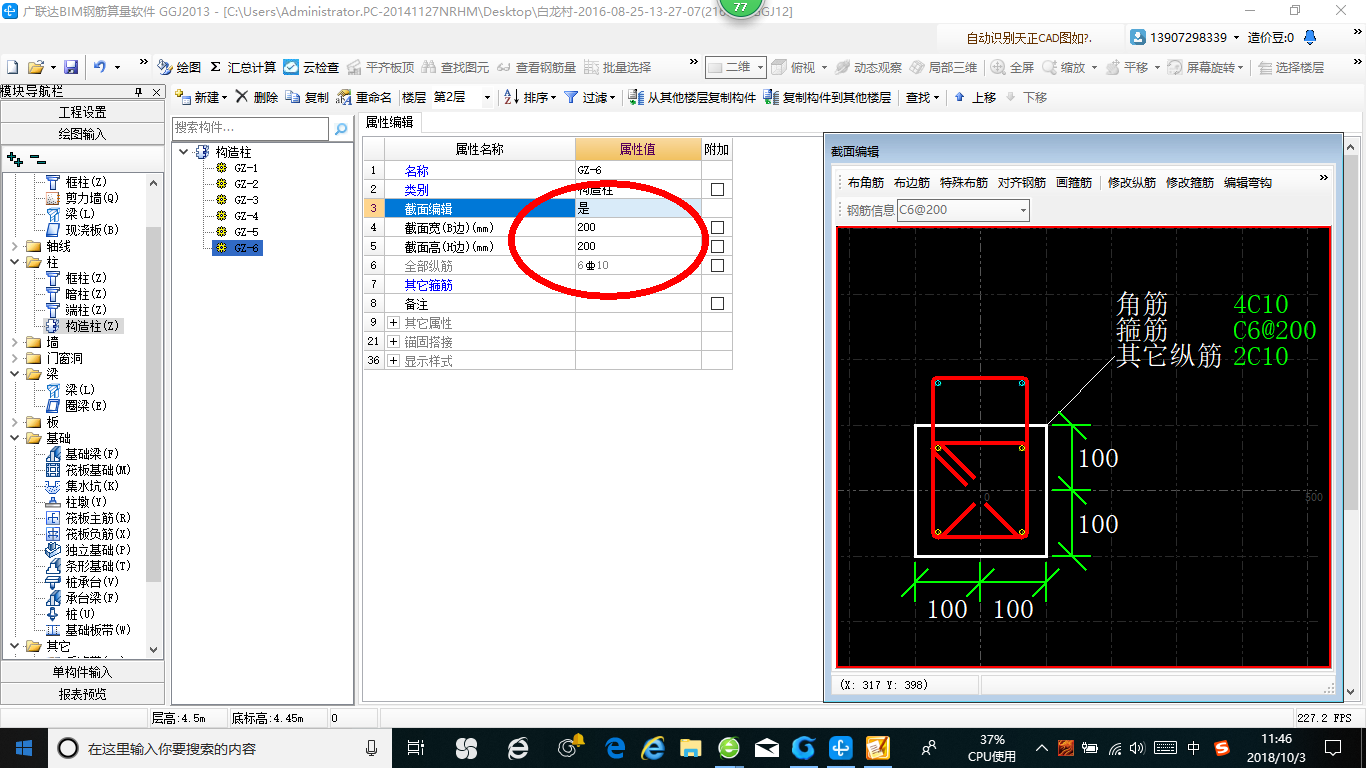Viewport: 1366px width, 768px height.
Task: Open the 工程设置 navigation section
Action: click(82, 112)
